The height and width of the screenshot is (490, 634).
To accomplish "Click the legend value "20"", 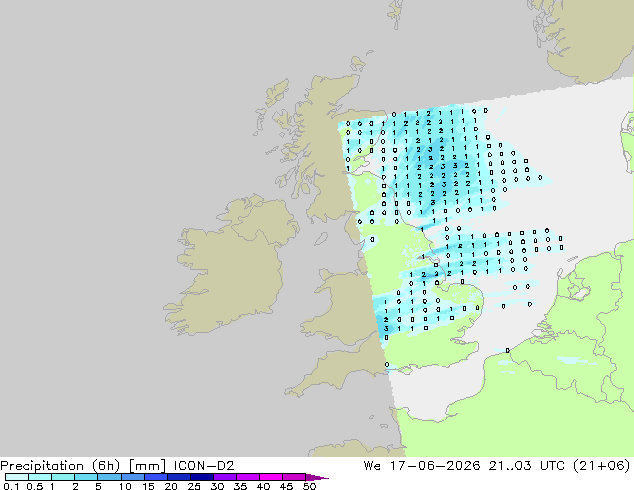I will [x=171, y=486].
